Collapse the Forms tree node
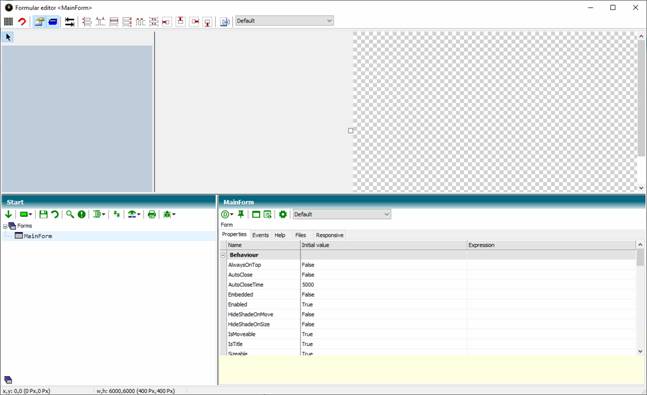The width and height of the screenshot is (647, 395). [x=5, y=227]
